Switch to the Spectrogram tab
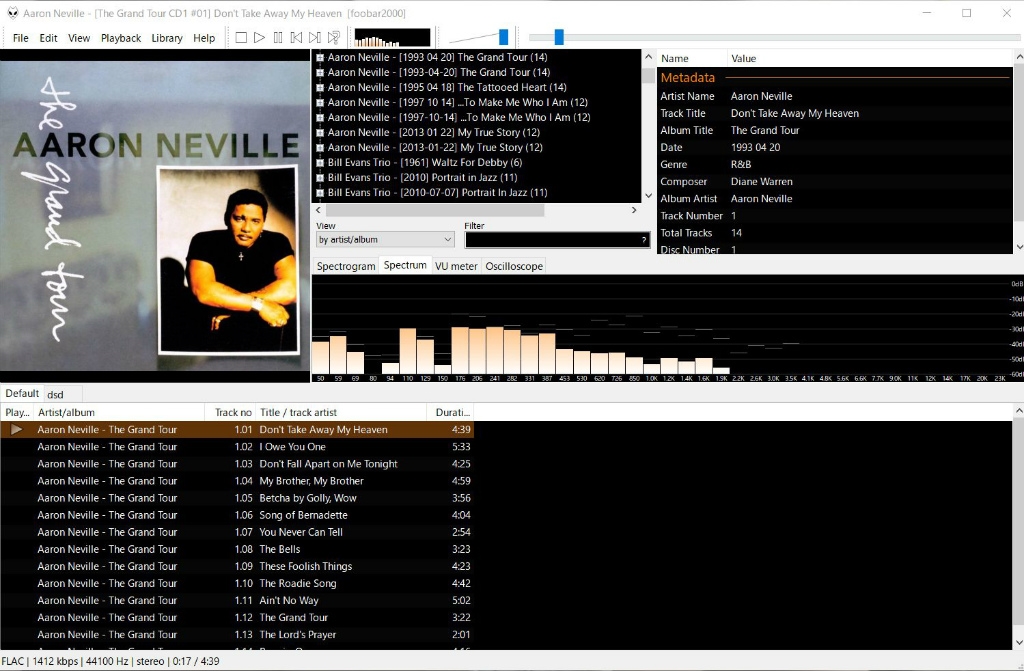 [x=346, y=266]
